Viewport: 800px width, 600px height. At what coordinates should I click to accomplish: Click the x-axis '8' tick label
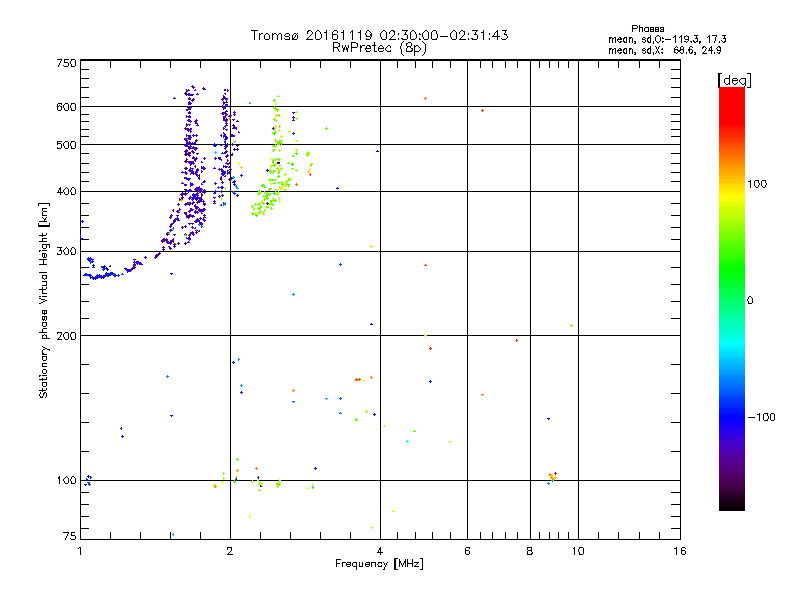click(530, 551)
